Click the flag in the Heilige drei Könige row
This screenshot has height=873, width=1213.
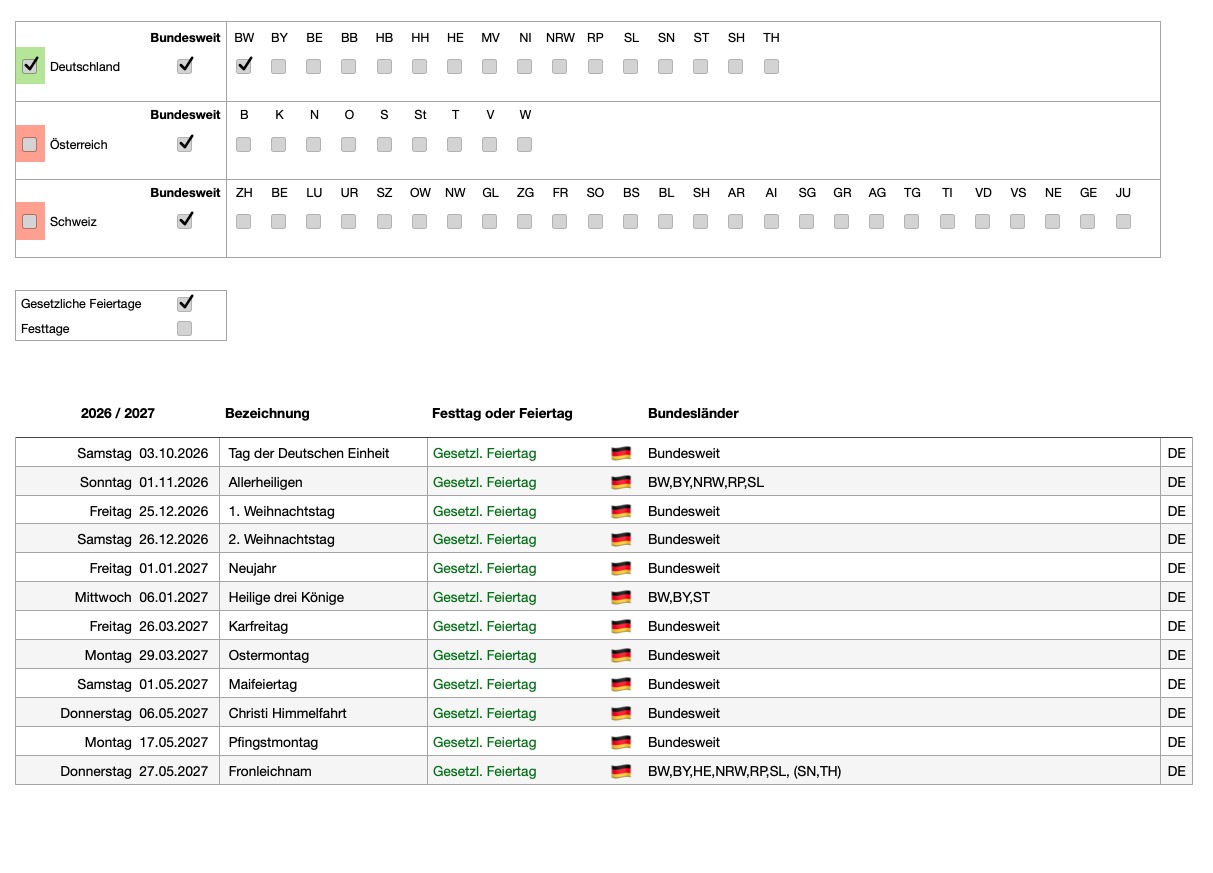621,597
